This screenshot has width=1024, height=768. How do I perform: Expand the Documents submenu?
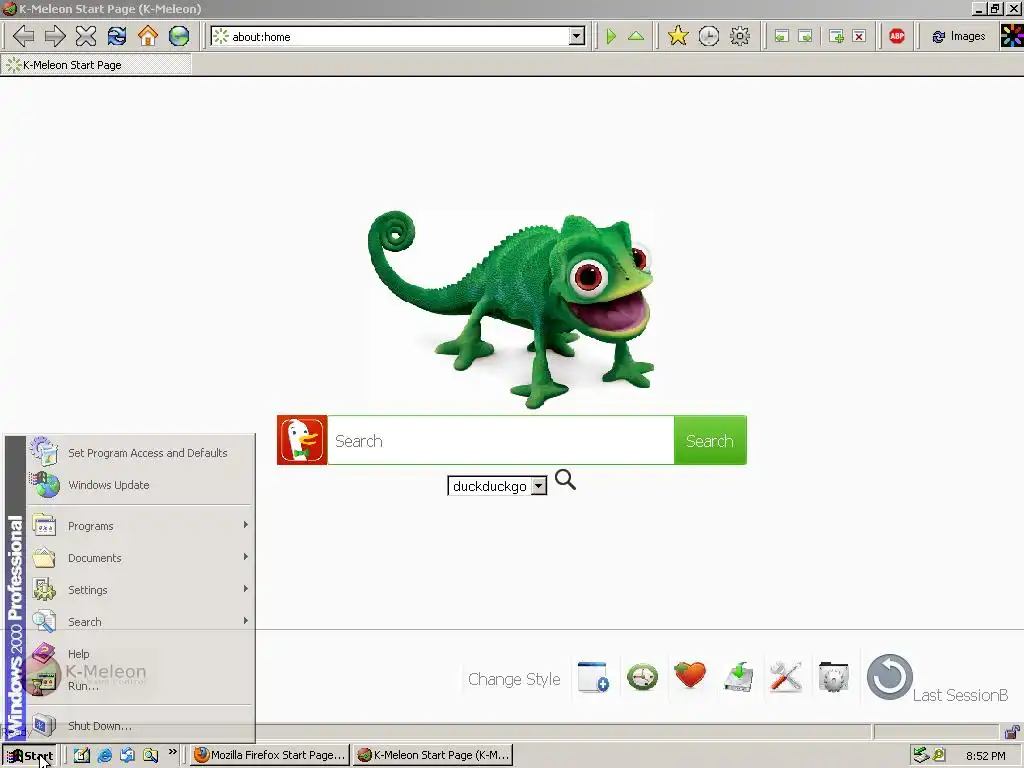coord(140,558)
